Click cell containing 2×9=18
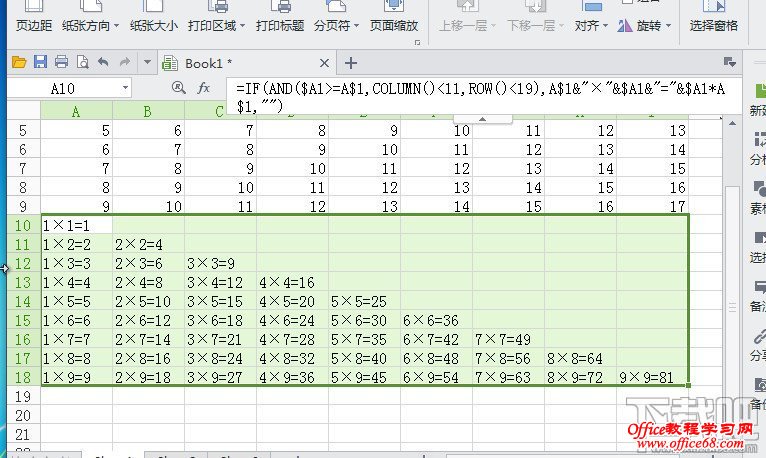This screenshot has height=458, width=766. point(149,377)
